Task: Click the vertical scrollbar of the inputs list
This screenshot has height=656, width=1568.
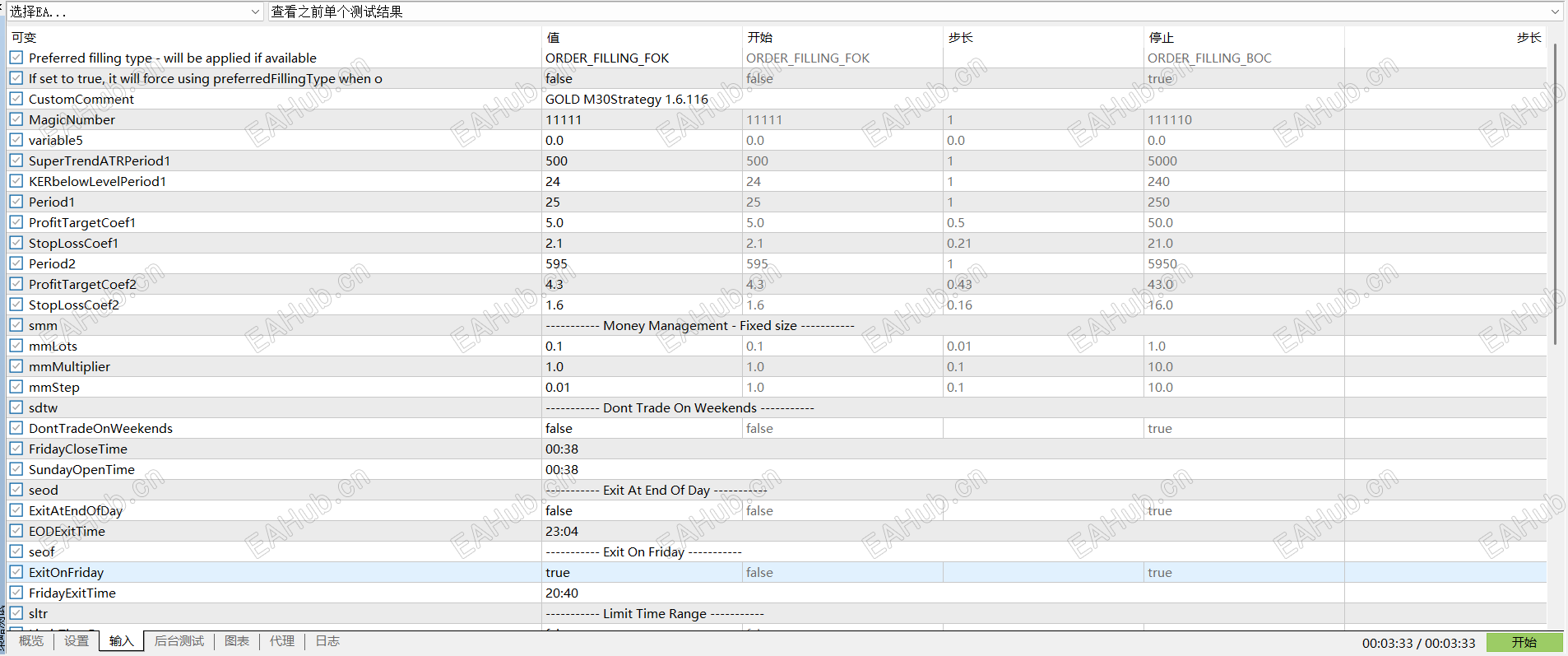Action: (x=1554, y=194)
